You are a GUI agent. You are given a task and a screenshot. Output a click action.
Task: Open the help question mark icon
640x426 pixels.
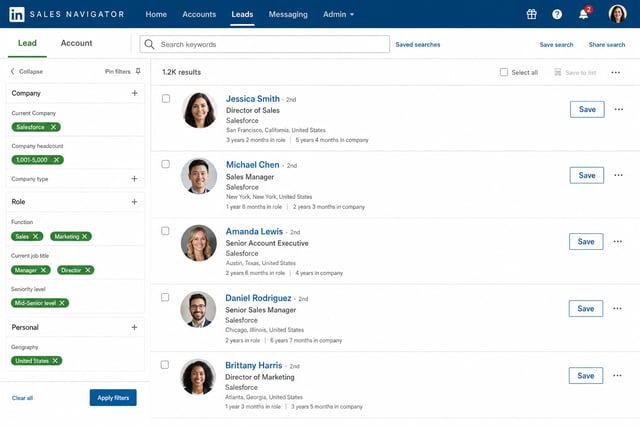click(557, 14)
